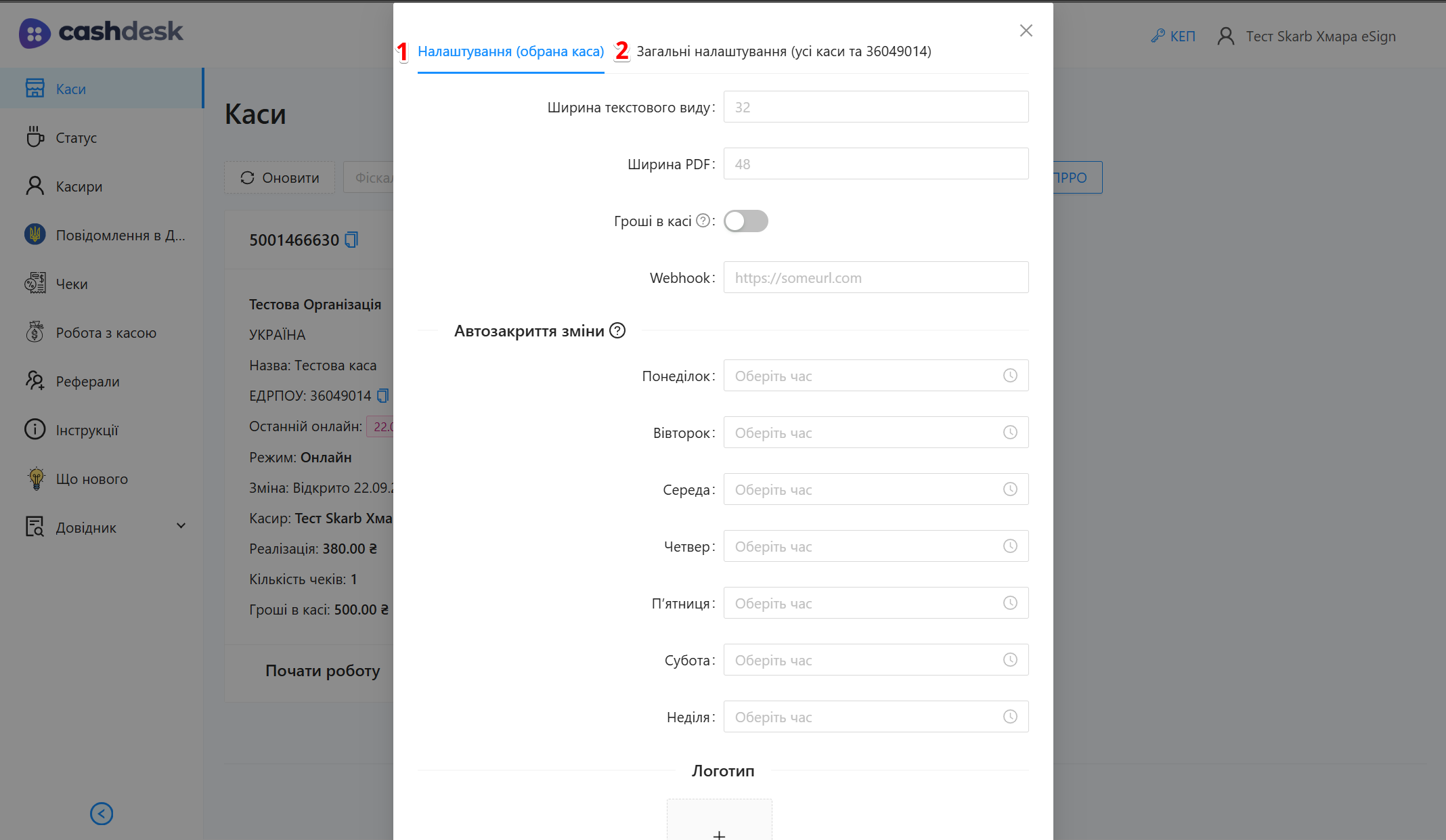The width and height of the screenshot is (1446, 840).
Task: Collapse the sidebar with arrow icon
Action: pos(102,814)
